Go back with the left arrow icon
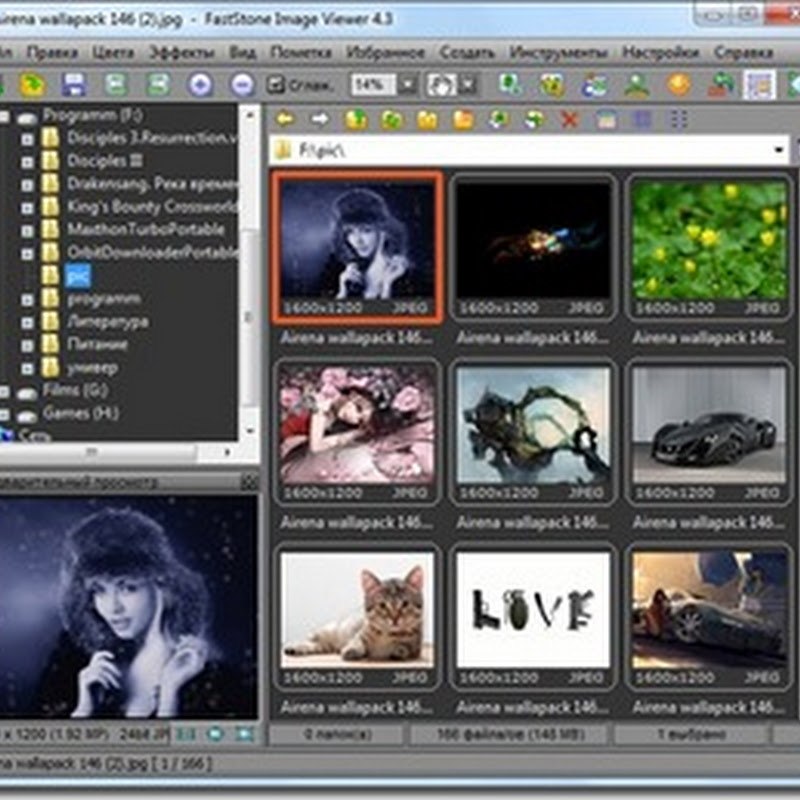Viewport: 800px width, 800px height. (285, 119)
